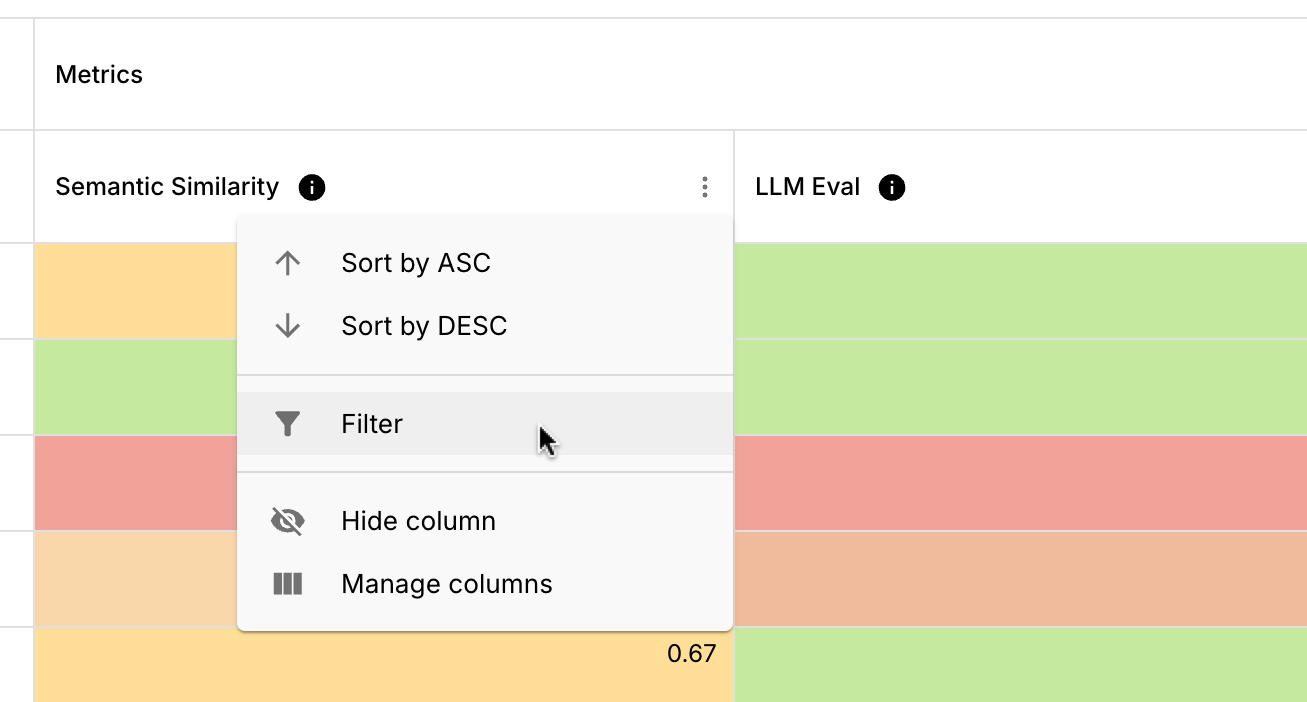The width and height of the screenshot is (1307, 702).
Task: Click the Manage columns bars icon
Action: (x=288, y=584)
